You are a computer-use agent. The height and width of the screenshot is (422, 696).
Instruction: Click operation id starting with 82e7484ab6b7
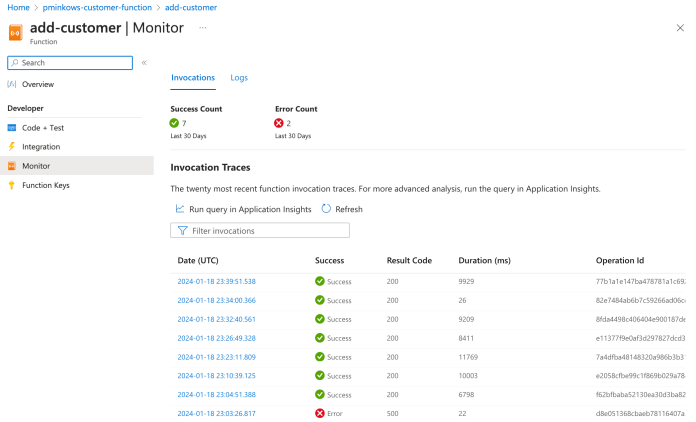(x=641, y=300)
